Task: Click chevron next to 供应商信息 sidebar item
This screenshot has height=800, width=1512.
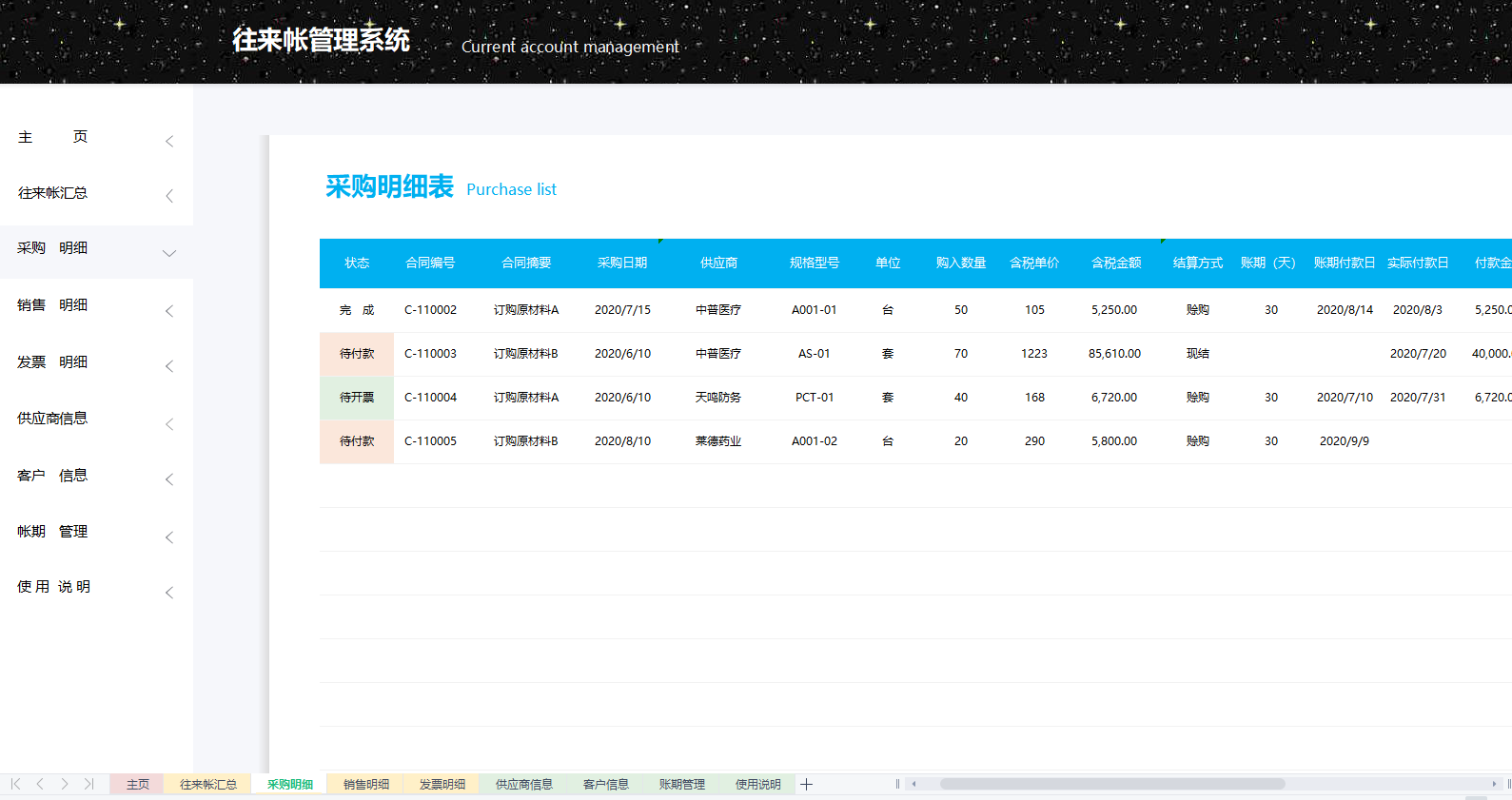Action: [169, 424]
